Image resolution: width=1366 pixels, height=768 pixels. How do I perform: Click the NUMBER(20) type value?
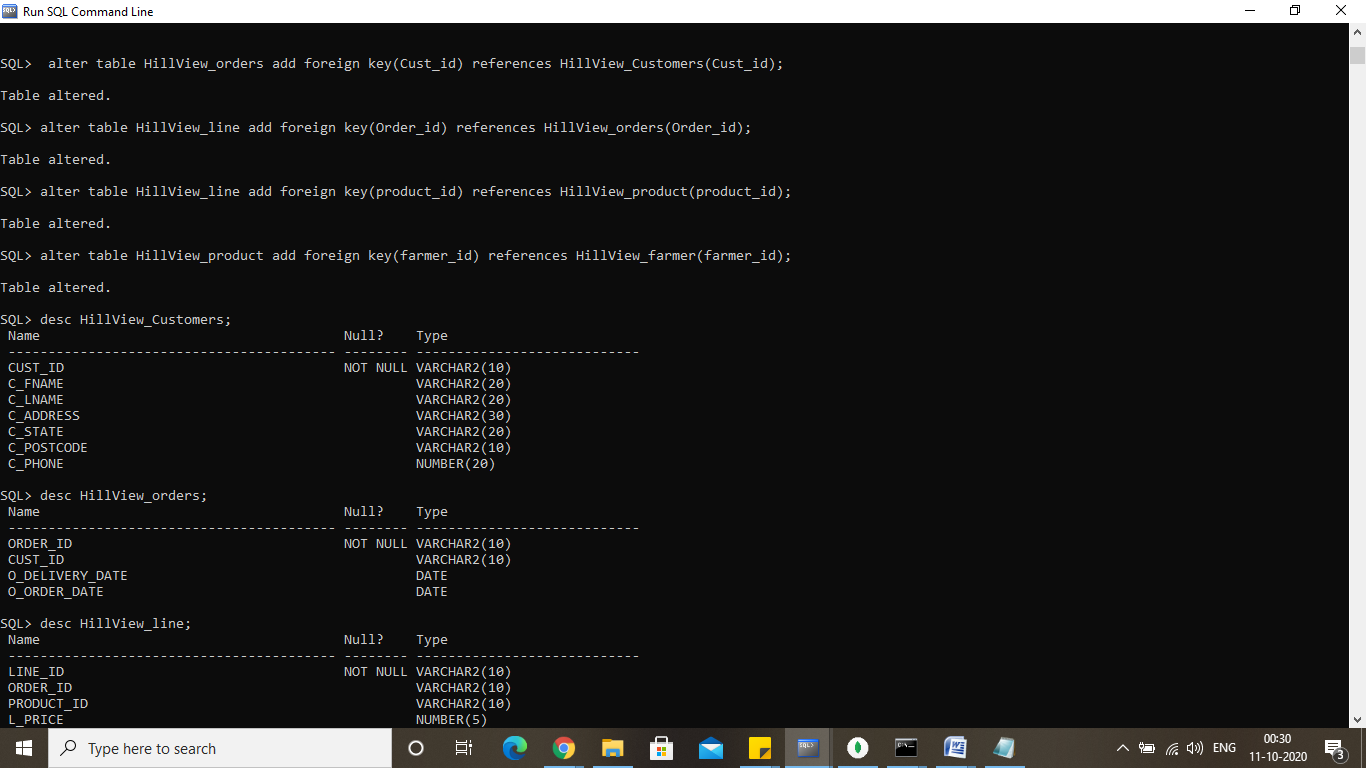pos(456,464)
